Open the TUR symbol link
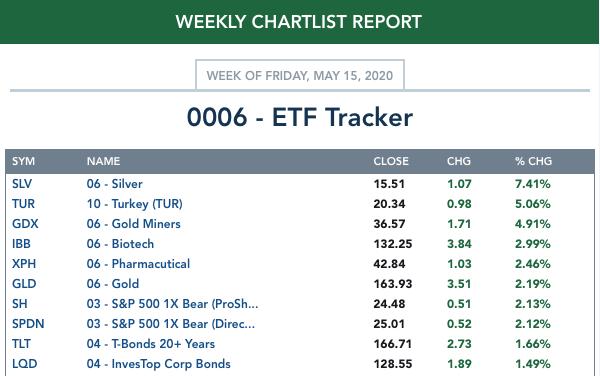 (23, 204)
